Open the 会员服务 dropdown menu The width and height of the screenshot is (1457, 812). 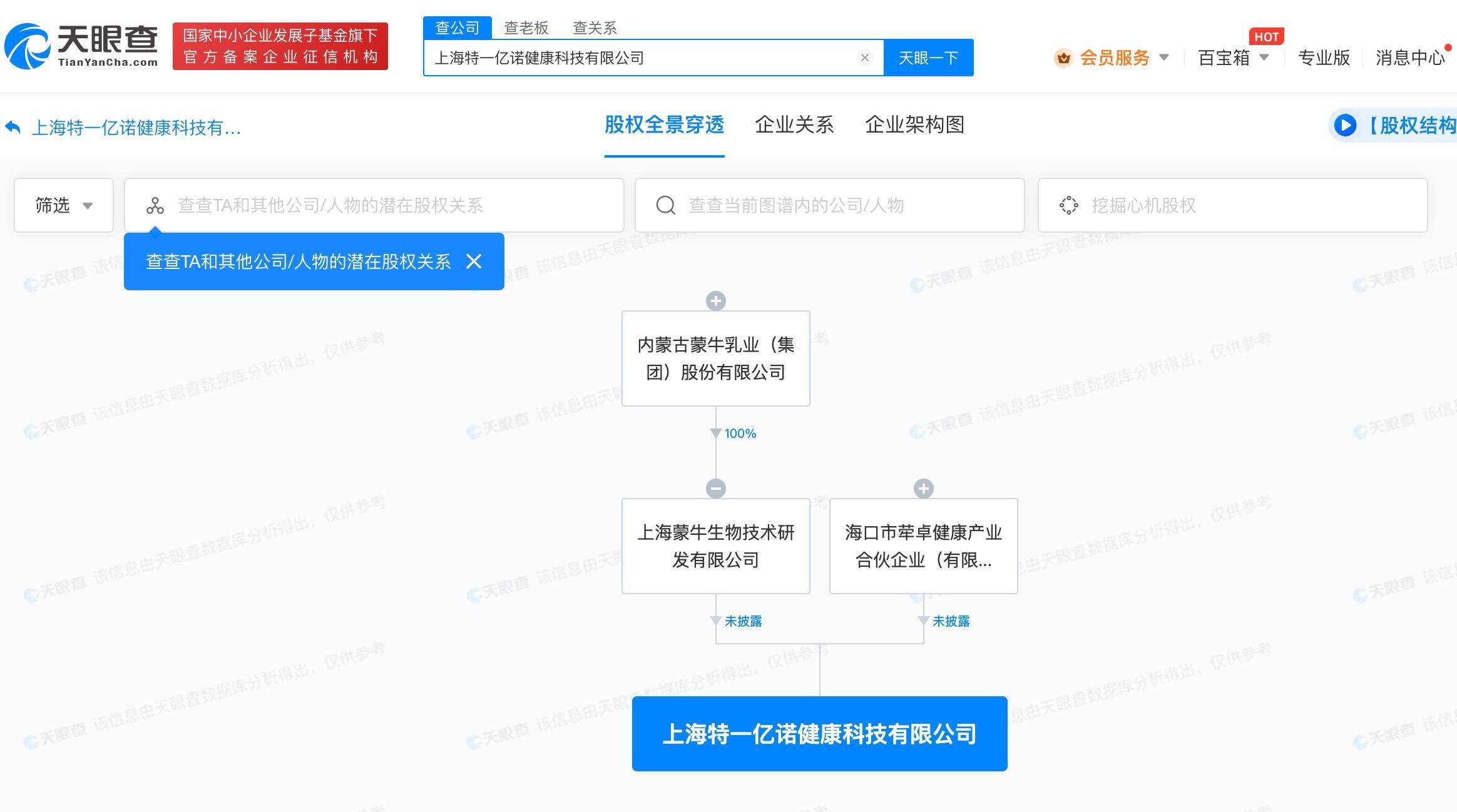tap(1114, 58)
